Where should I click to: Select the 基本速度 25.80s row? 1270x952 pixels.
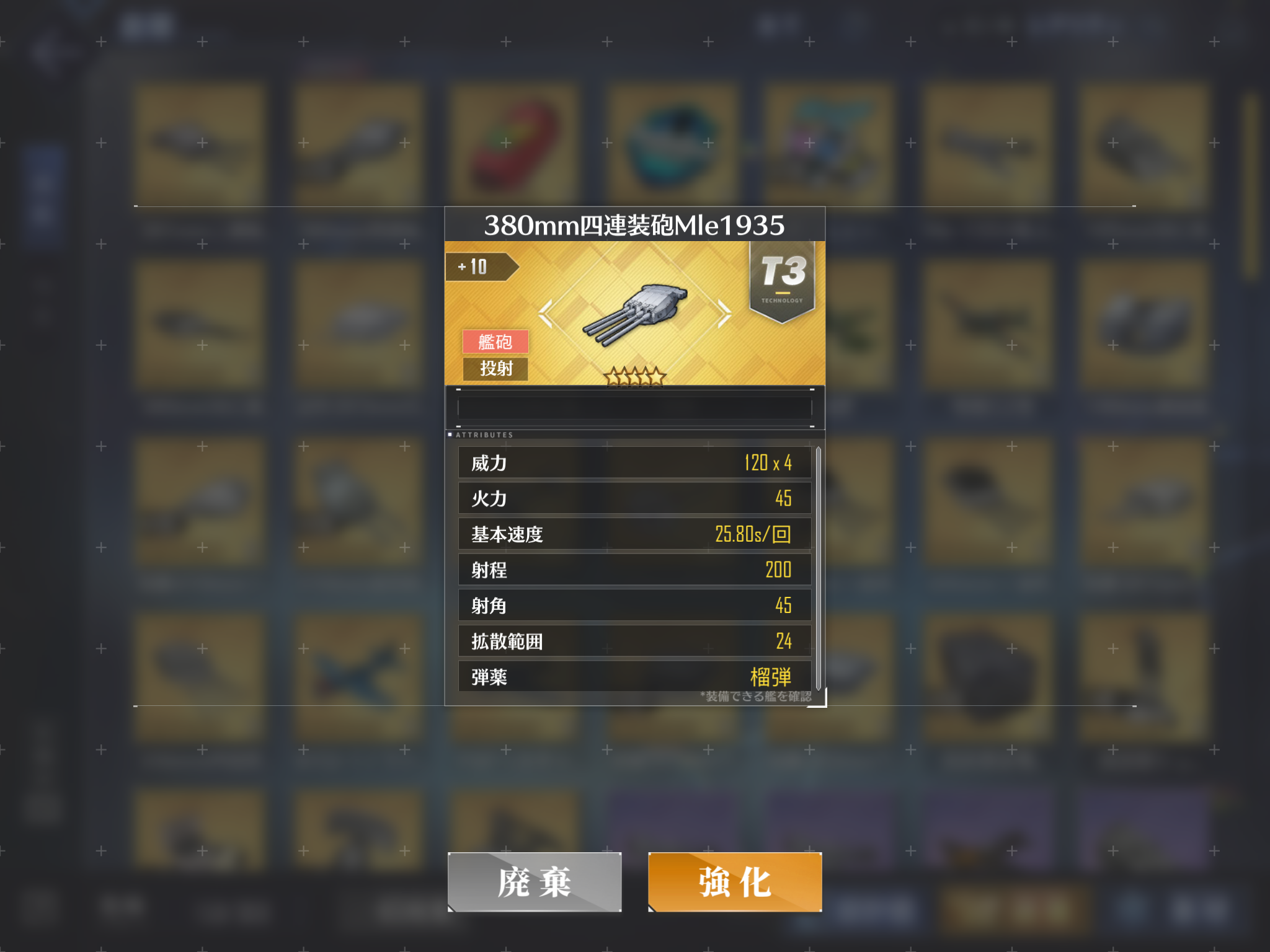pyautogui.click(x=634, y=534)
